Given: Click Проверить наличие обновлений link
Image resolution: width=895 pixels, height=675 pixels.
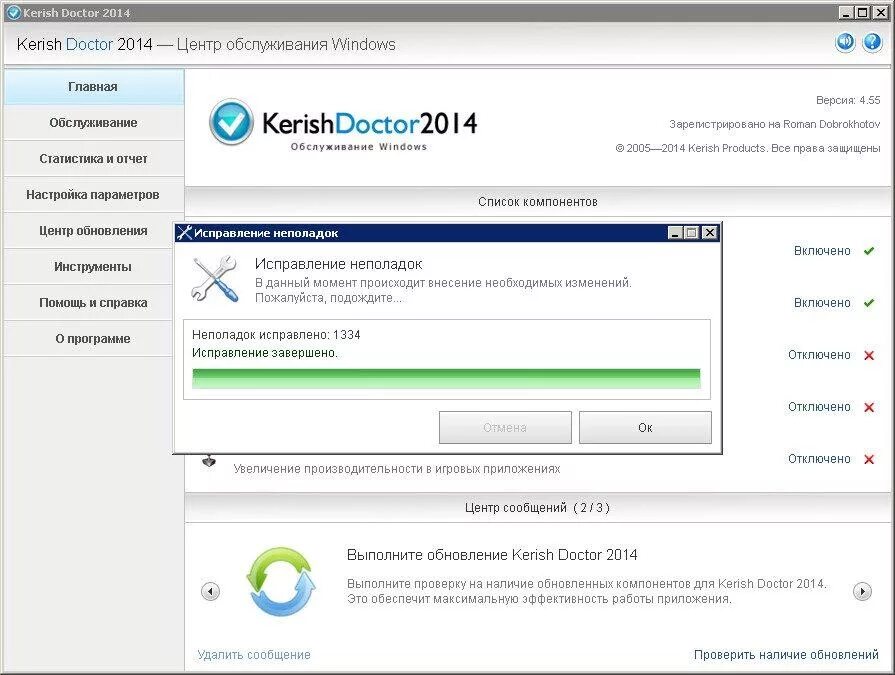Looking at the screenshot, I should (786, 654).
